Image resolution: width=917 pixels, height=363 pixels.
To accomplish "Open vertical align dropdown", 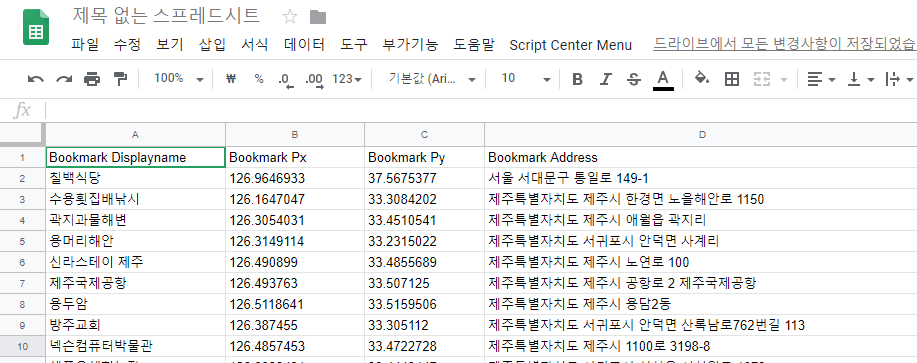I will (861, 79).
